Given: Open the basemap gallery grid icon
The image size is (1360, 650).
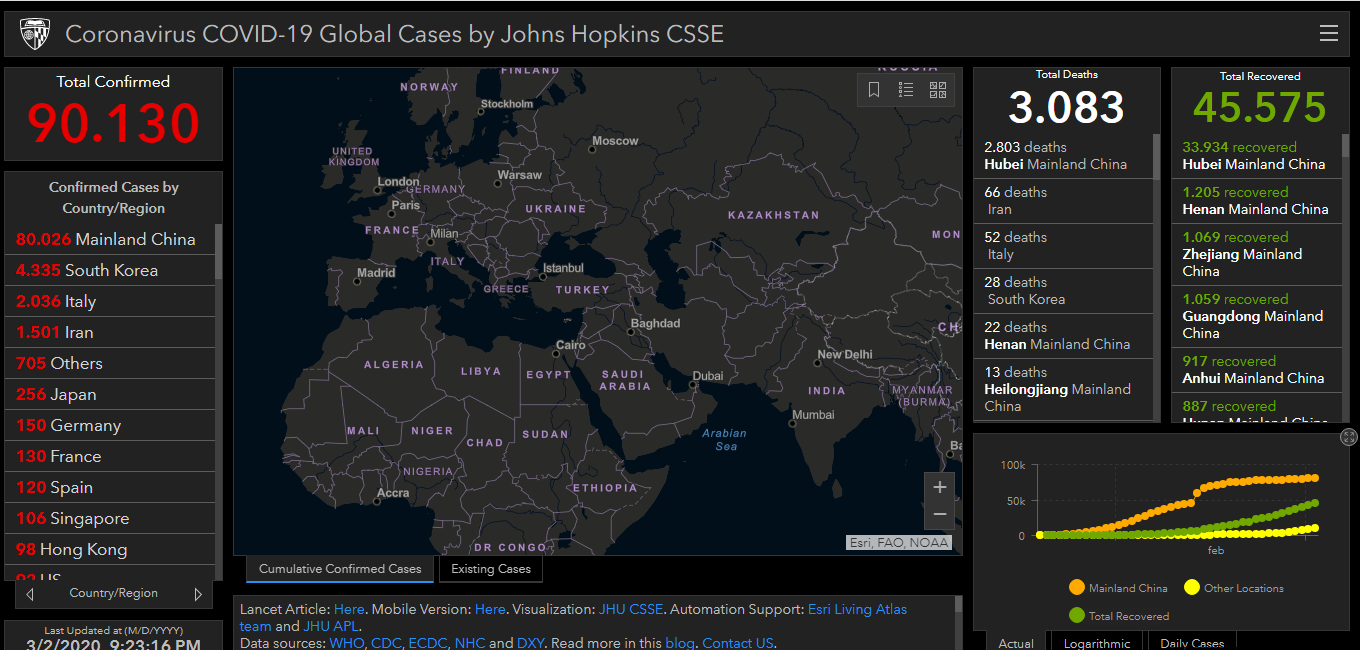Looking at the screenshot, I should coord(938,90).
